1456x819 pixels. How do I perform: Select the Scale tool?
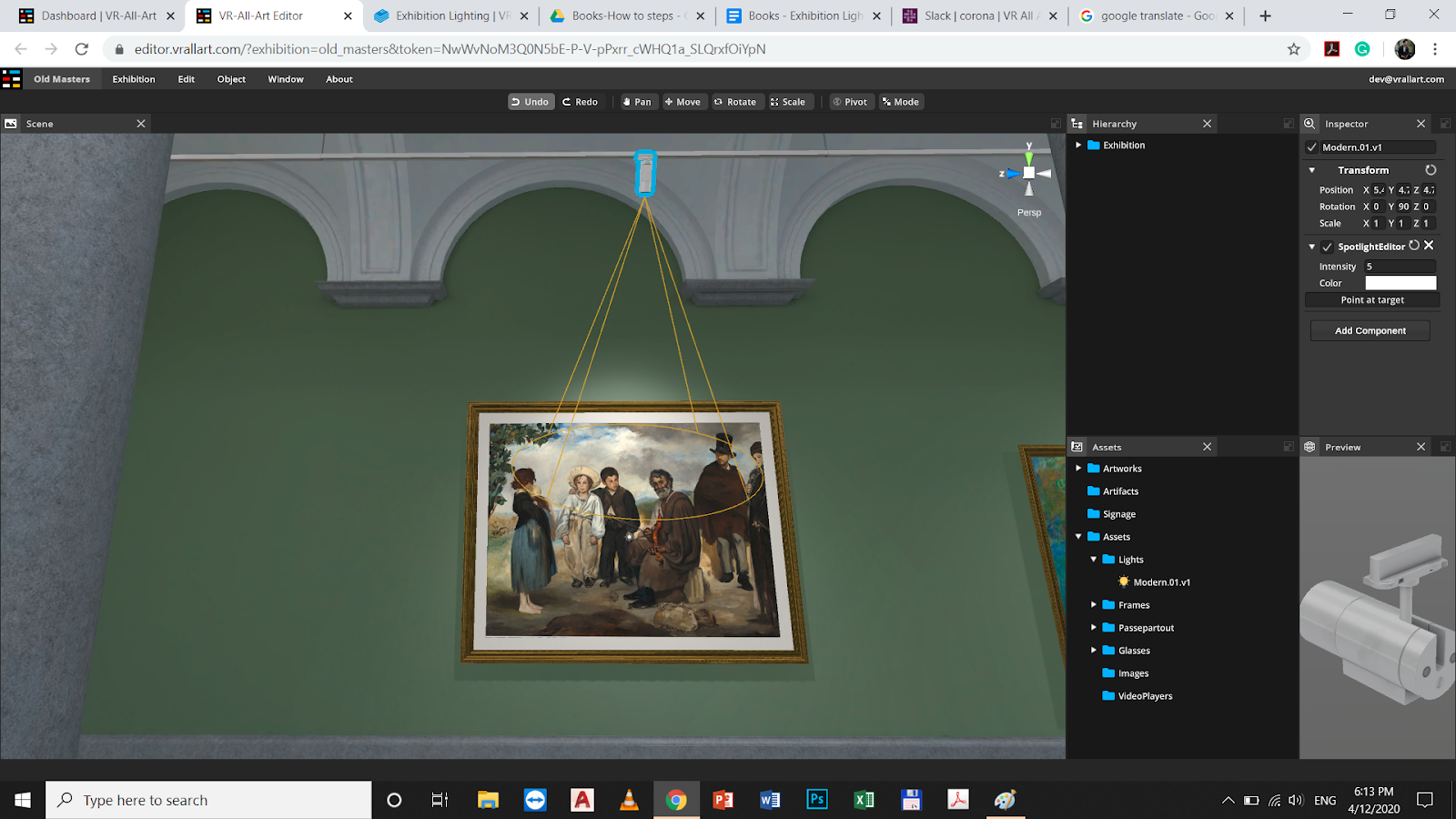pos(789,102)
